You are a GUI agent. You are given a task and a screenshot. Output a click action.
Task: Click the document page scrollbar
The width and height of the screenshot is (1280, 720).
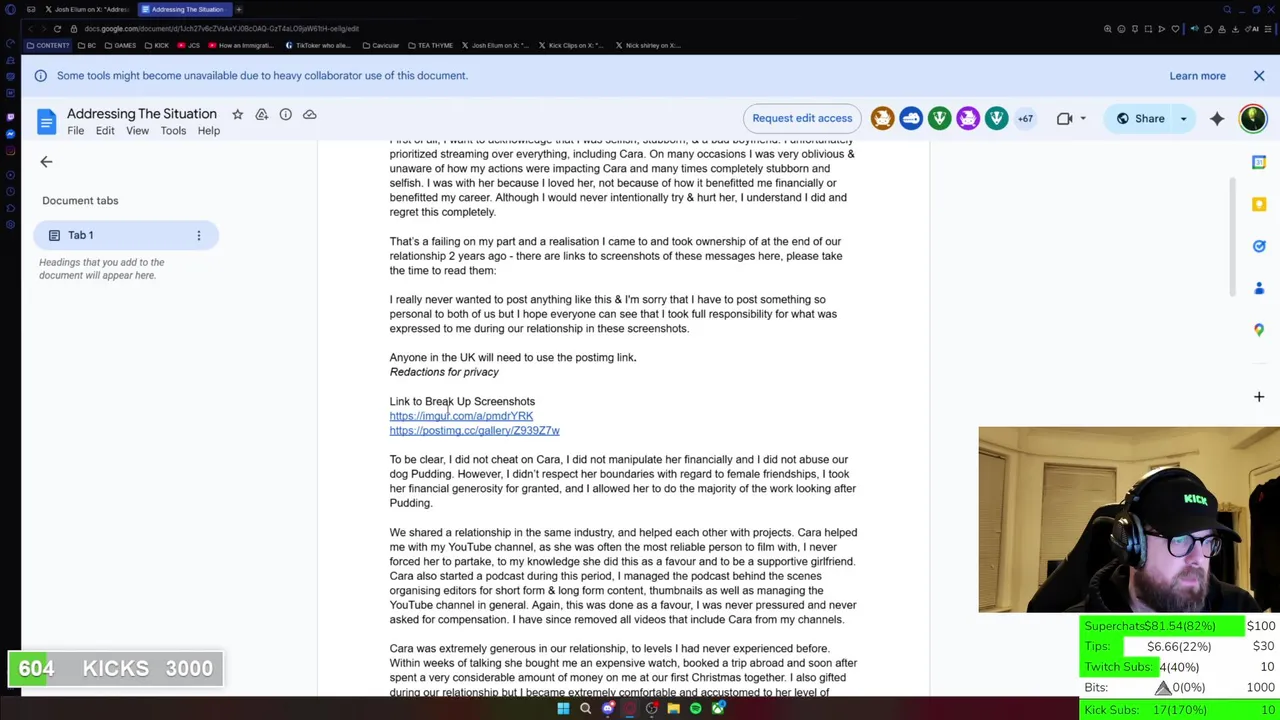(1232, 237)
